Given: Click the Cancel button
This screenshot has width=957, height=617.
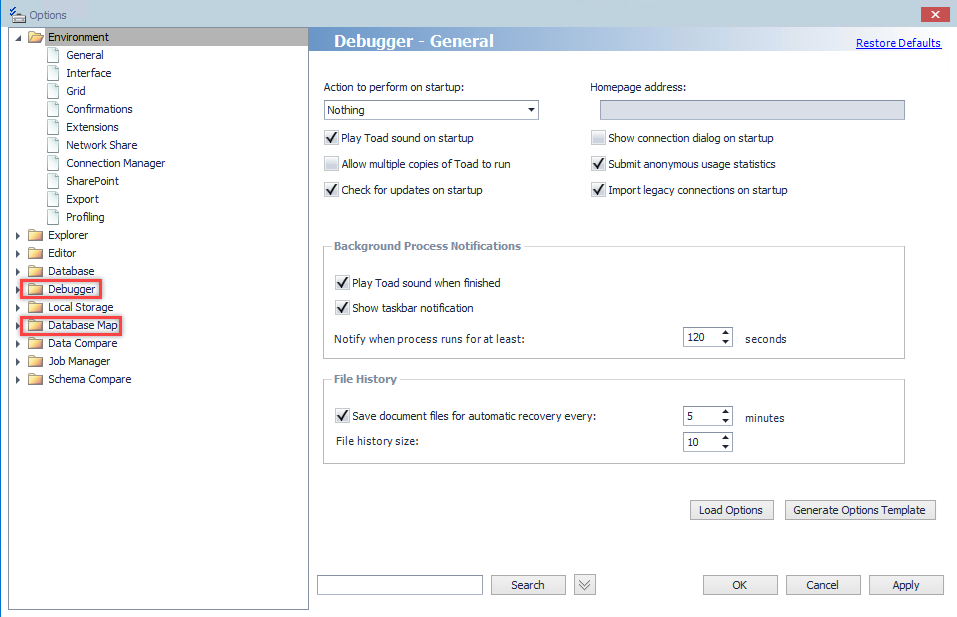Looking at the screenshot, I should (823, 585).
